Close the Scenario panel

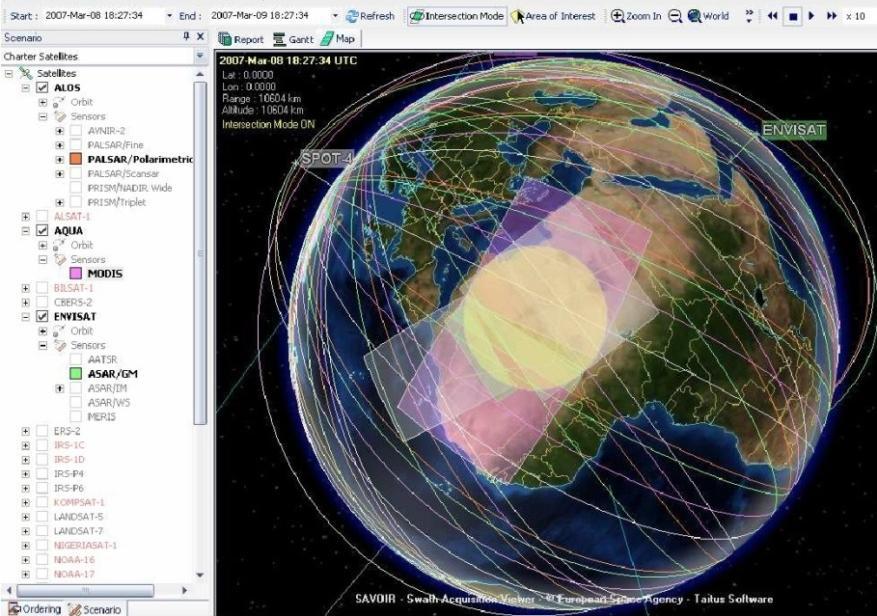coord(200,37)
